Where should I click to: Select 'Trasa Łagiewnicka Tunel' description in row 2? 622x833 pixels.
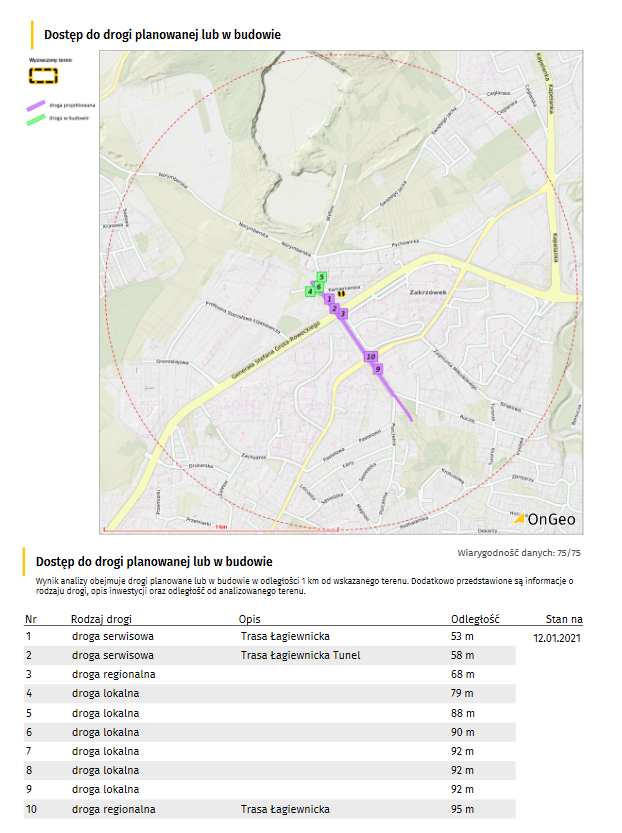pyautogui.click(x=300, y=655)
